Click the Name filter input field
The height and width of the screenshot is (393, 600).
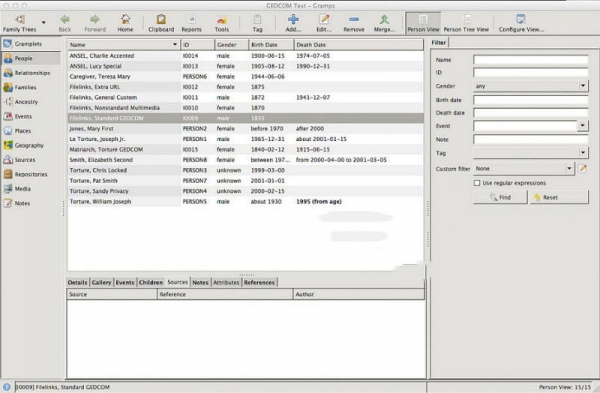pos(530,60)
